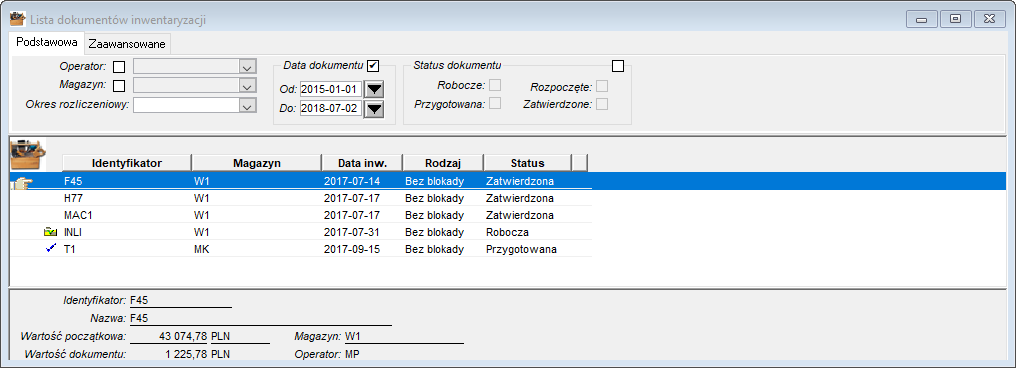Viewport: 1016px width, 368px height.
Task: Click the blue checkmark icon next to T1
Action: pyautogui.click(x=51, y=247)
